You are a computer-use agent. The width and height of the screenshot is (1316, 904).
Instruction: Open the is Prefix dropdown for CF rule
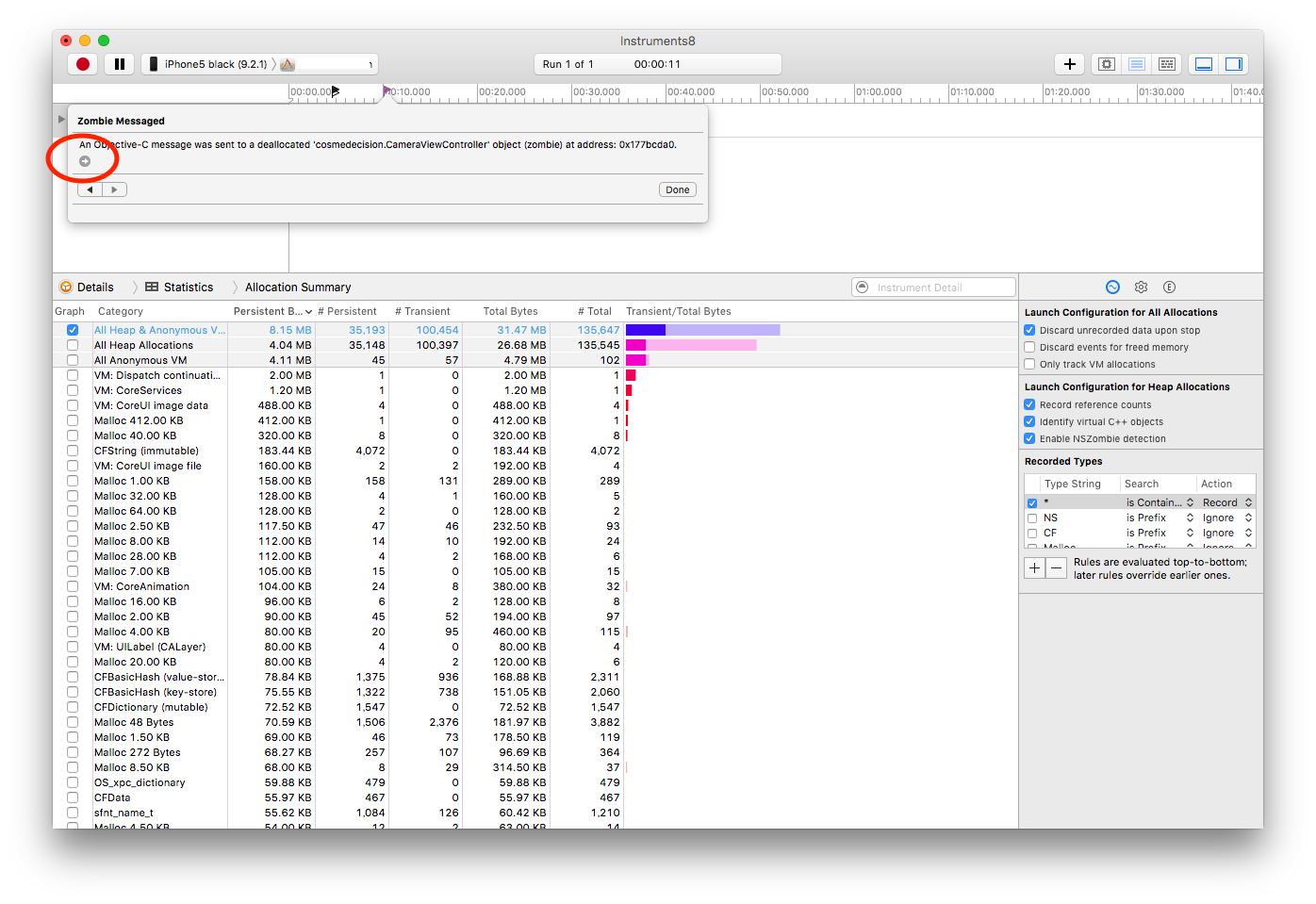(x=1160, y=533)
